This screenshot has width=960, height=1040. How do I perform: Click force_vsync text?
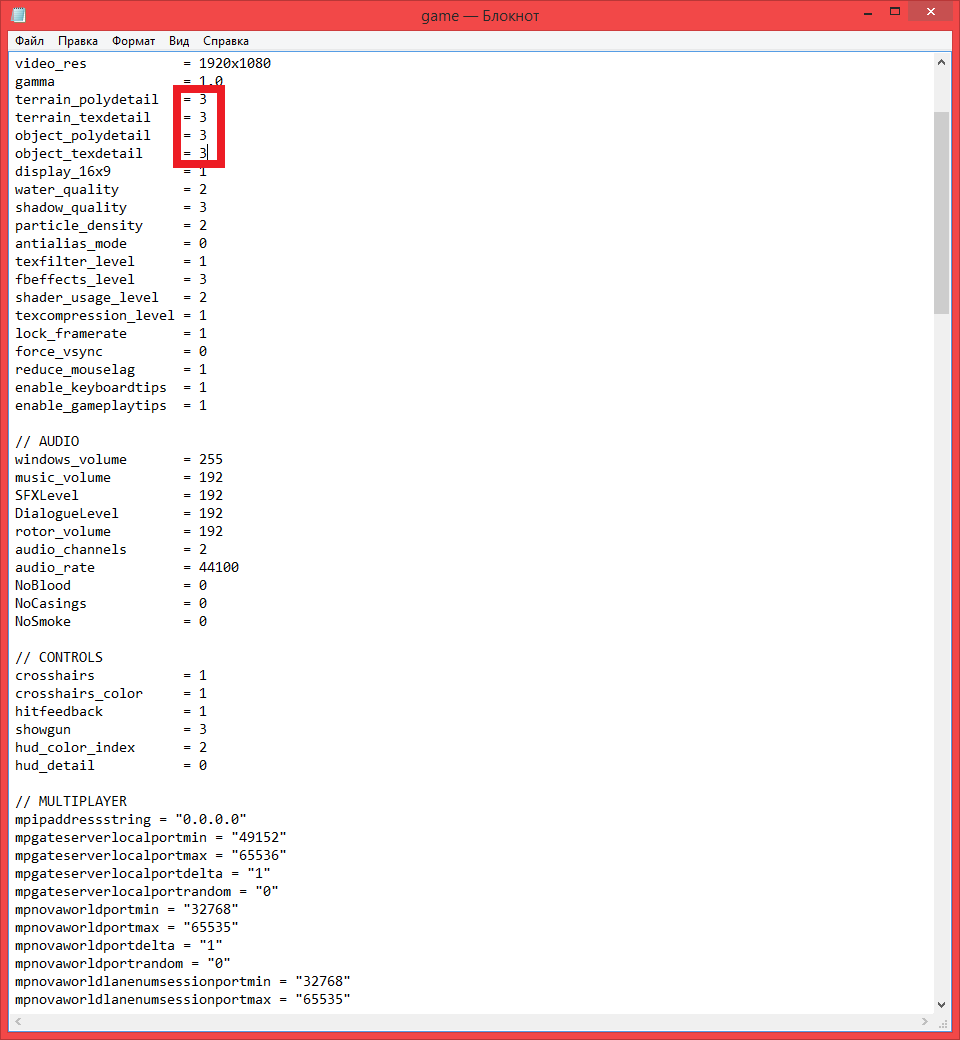point(59,352)
